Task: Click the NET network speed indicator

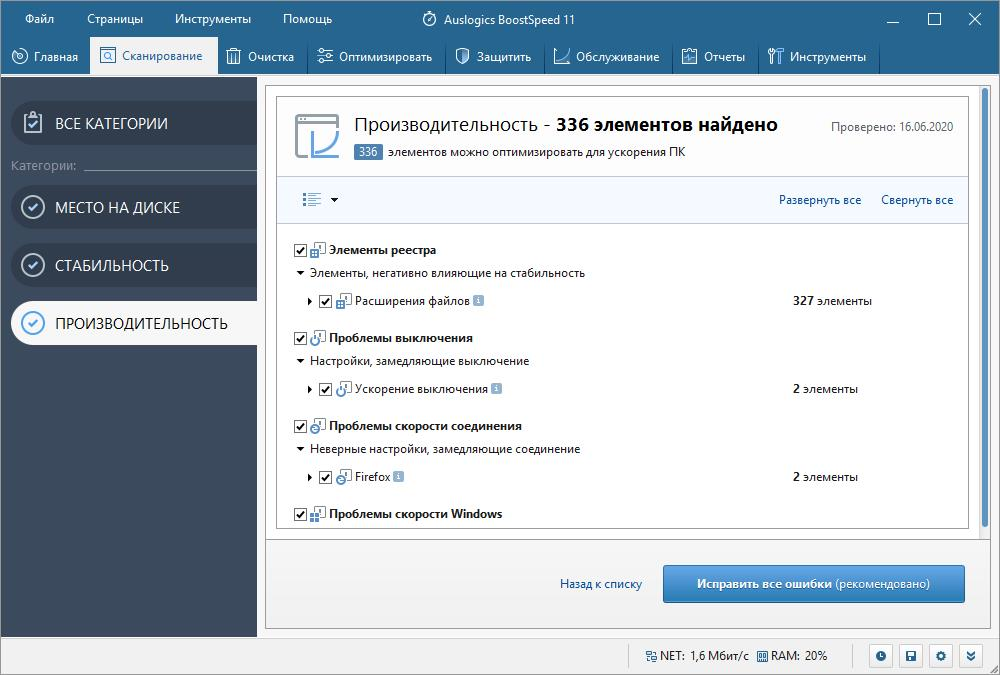Action: coord(697,656)
